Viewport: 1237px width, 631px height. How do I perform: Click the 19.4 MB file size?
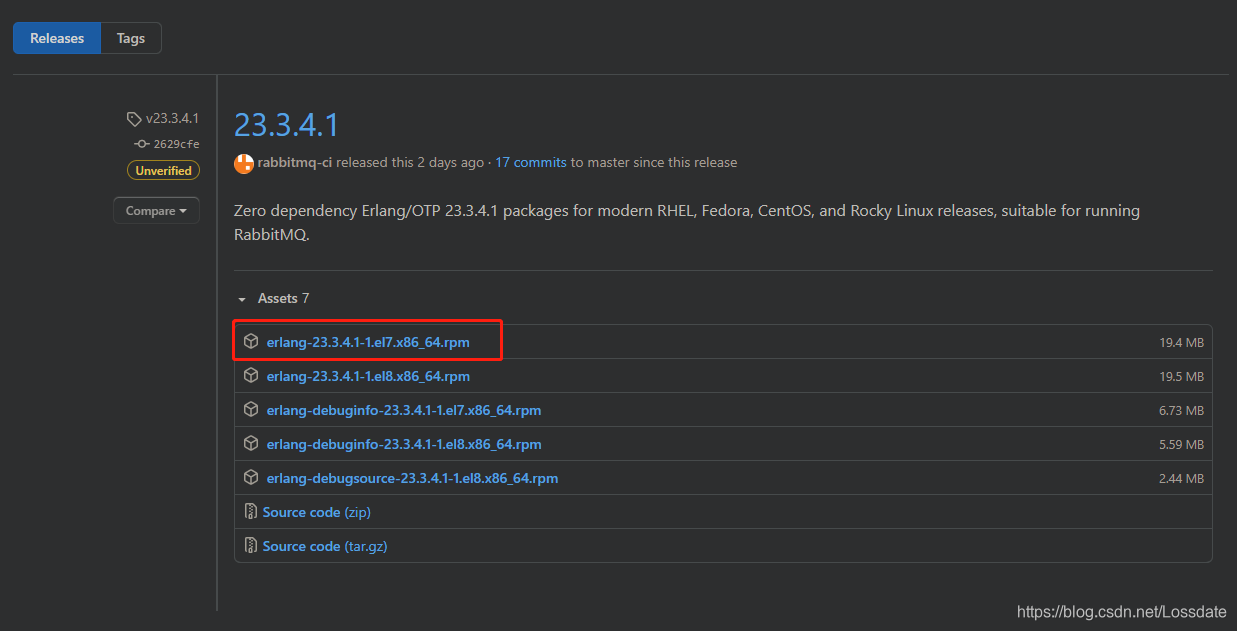click(1181, 342)
